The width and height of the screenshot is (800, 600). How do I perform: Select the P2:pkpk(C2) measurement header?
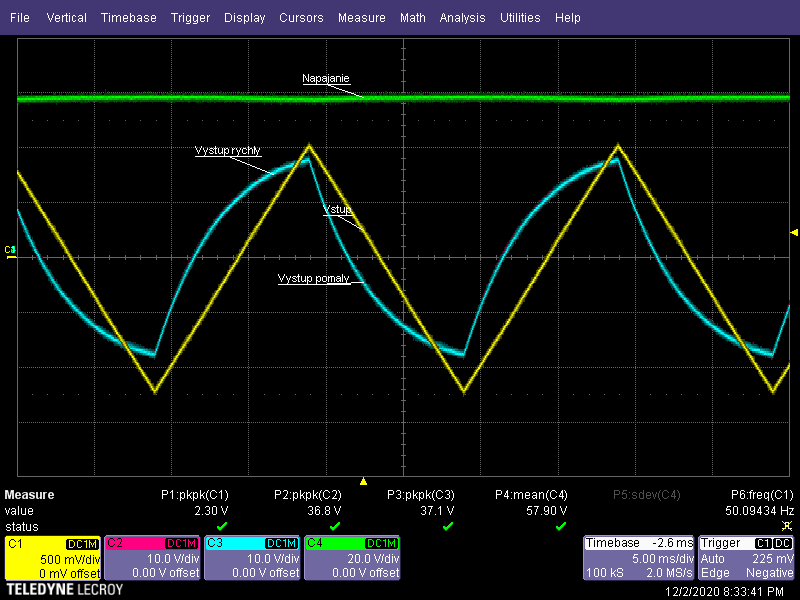tap(308, 495)
